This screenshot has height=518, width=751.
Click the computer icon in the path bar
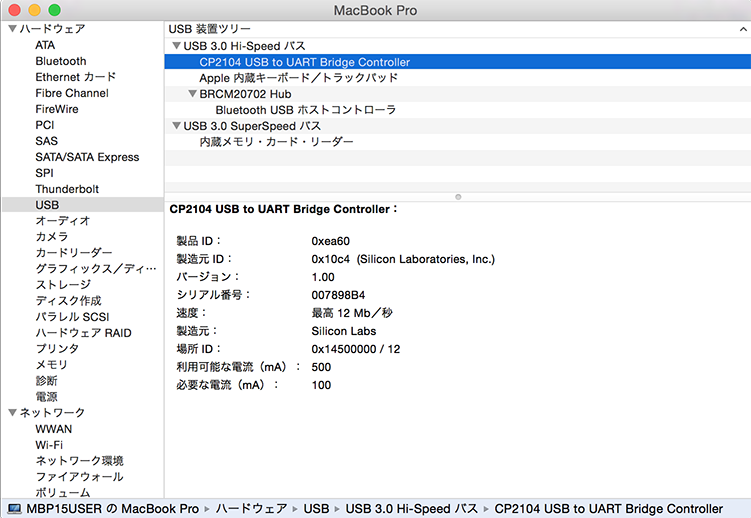13,509
